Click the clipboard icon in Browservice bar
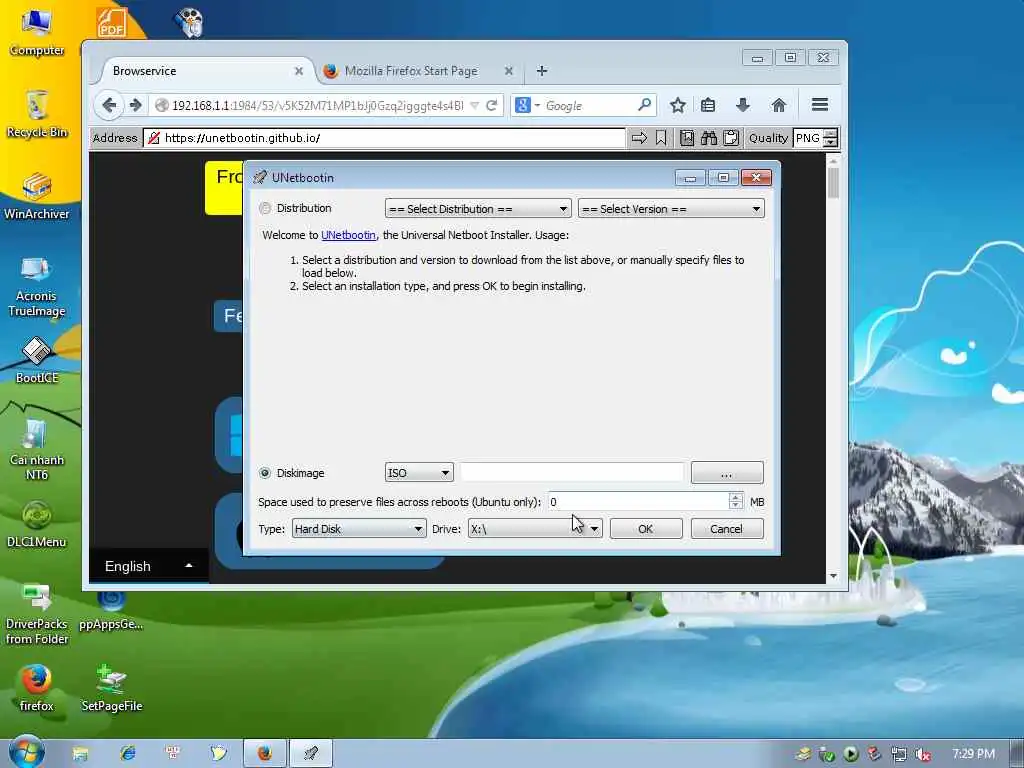 coord(731,138)
